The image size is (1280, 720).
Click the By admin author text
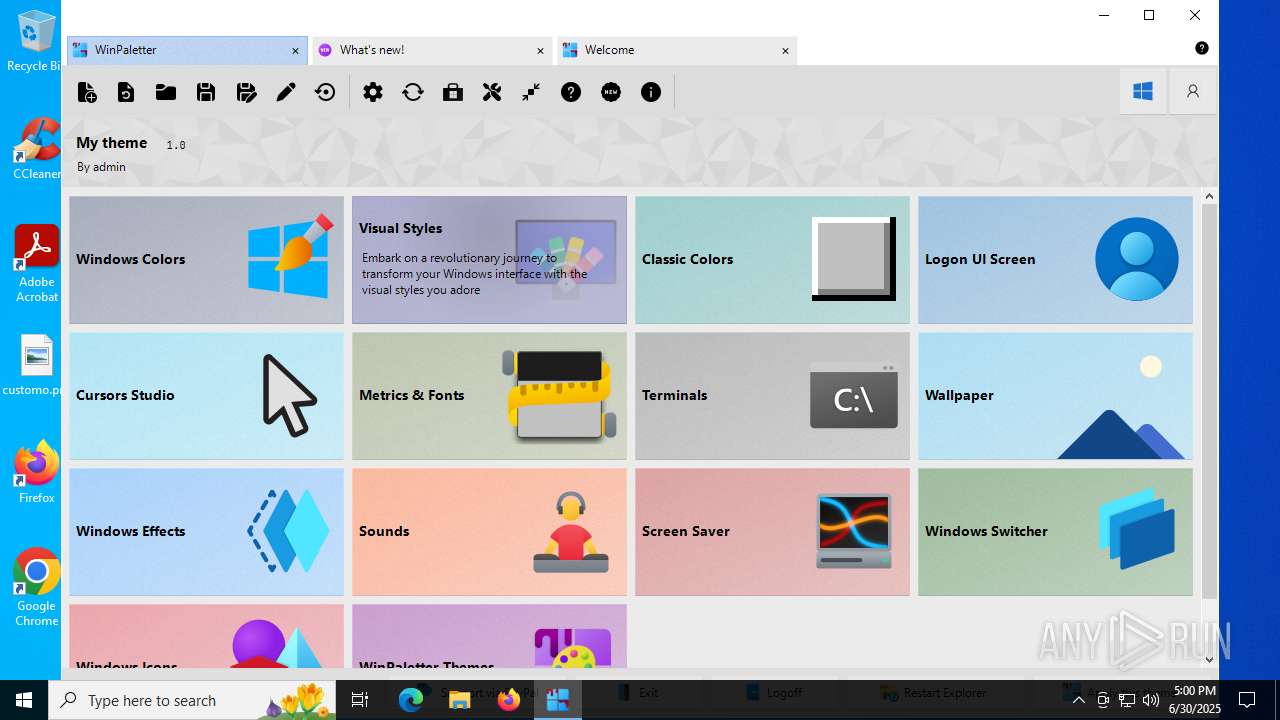101,167
